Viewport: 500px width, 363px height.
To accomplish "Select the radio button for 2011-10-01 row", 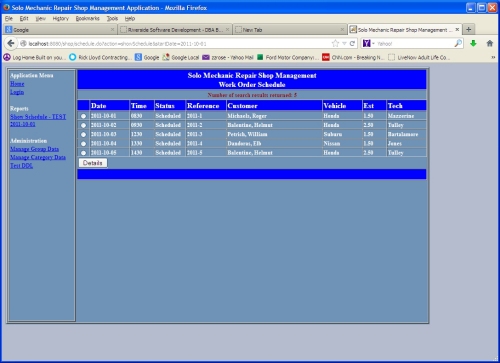I will click(83, 116).
